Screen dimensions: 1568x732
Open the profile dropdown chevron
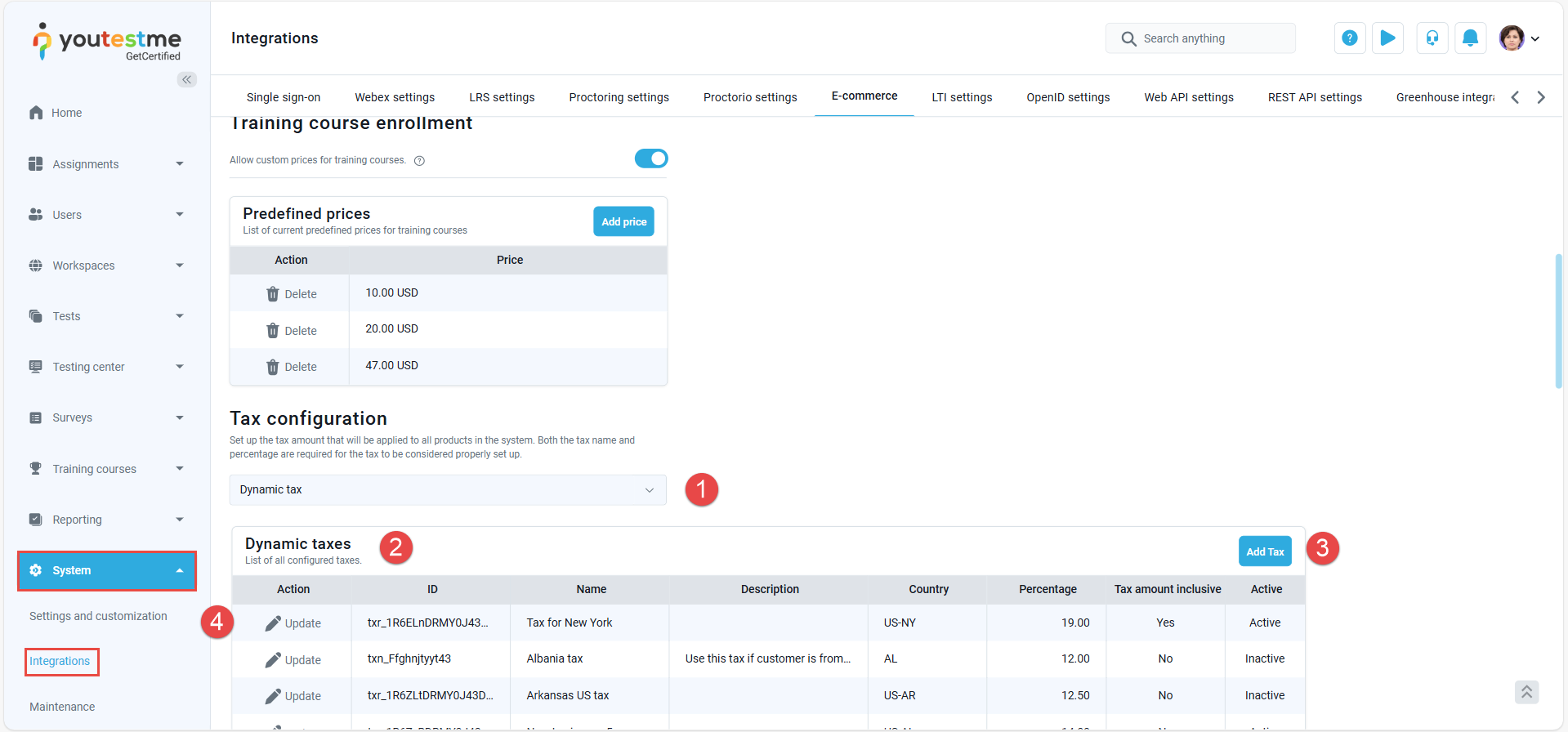click(x=1535, y=38)
